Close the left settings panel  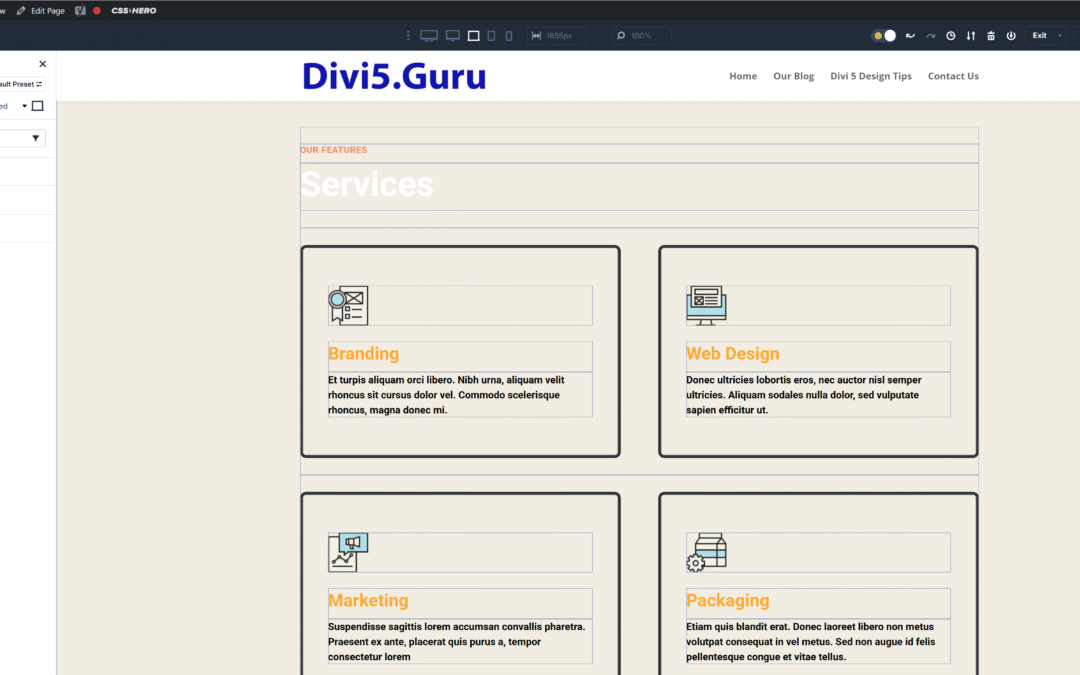tap(43, 64)
